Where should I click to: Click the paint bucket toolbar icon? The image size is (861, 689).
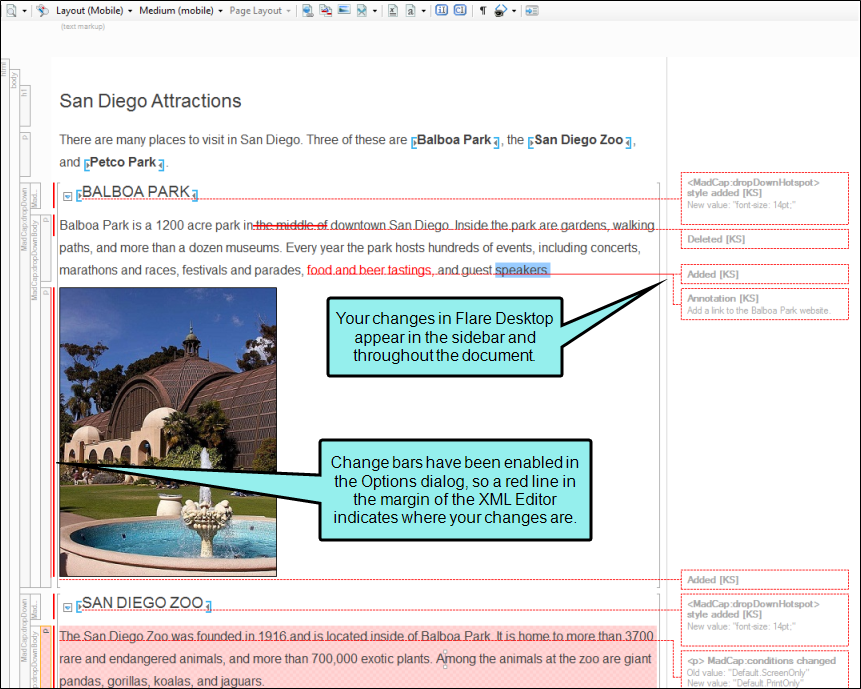[x=500, y=10]
